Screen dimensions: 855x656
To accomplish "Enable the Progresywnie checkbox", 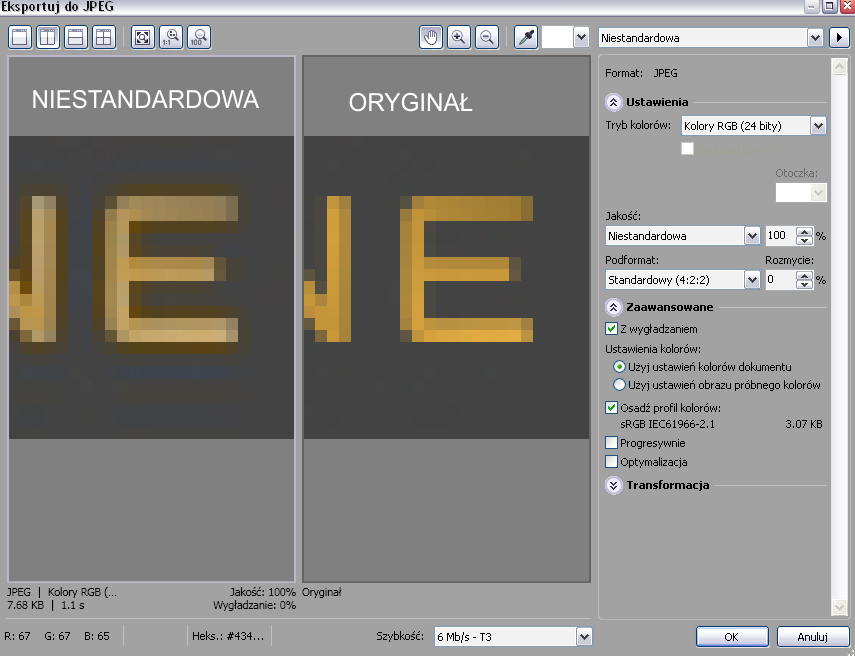I will pyautogui.click(x=613, y=443).
